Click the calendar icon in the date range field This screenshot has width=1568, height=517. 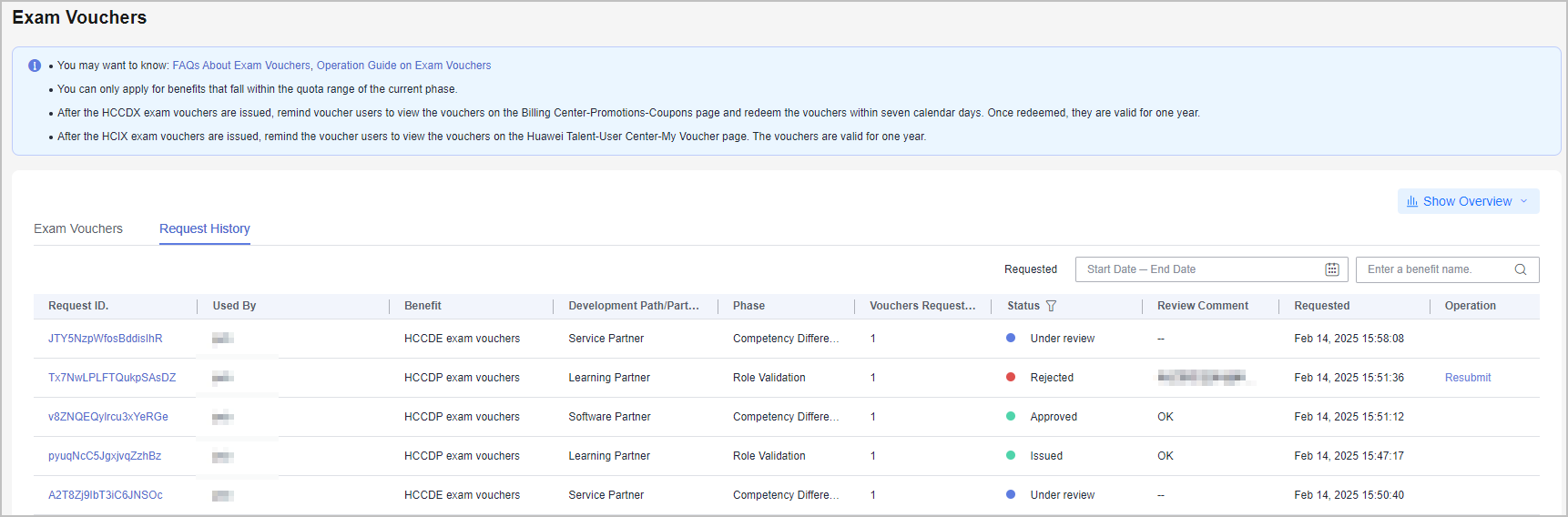coord(1332,269)
